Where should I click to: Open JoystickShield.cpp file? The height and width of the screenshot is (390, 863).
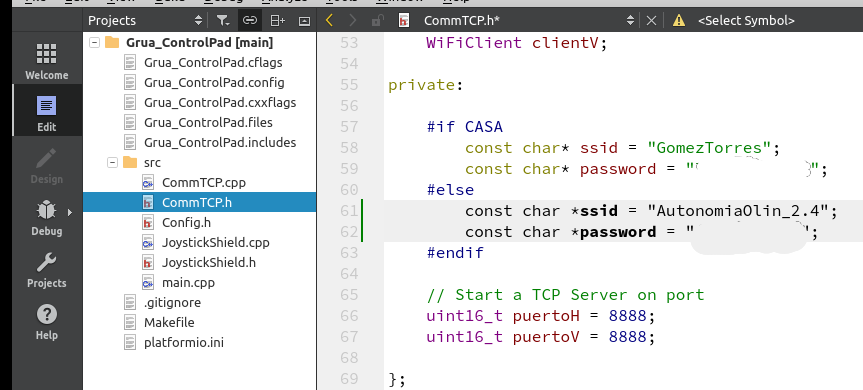216,243
